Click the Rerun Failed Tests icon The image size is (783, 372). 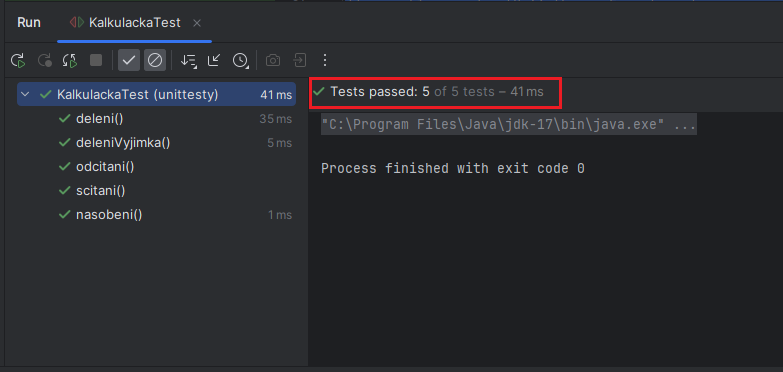pyautogui.click(x=45, y=61)
